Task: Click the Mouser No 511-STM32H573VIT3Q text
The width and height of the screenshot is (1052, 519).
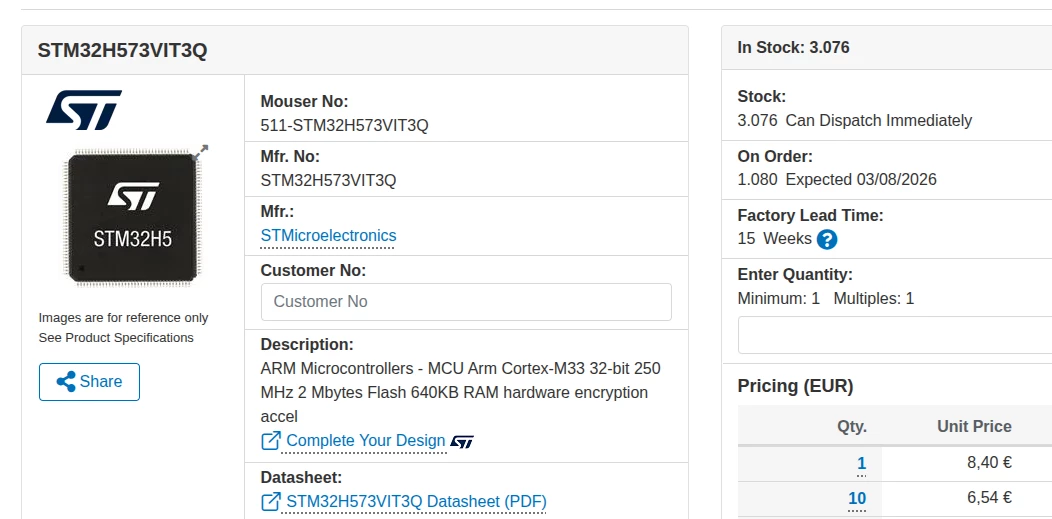Action: tap(344, 125)
